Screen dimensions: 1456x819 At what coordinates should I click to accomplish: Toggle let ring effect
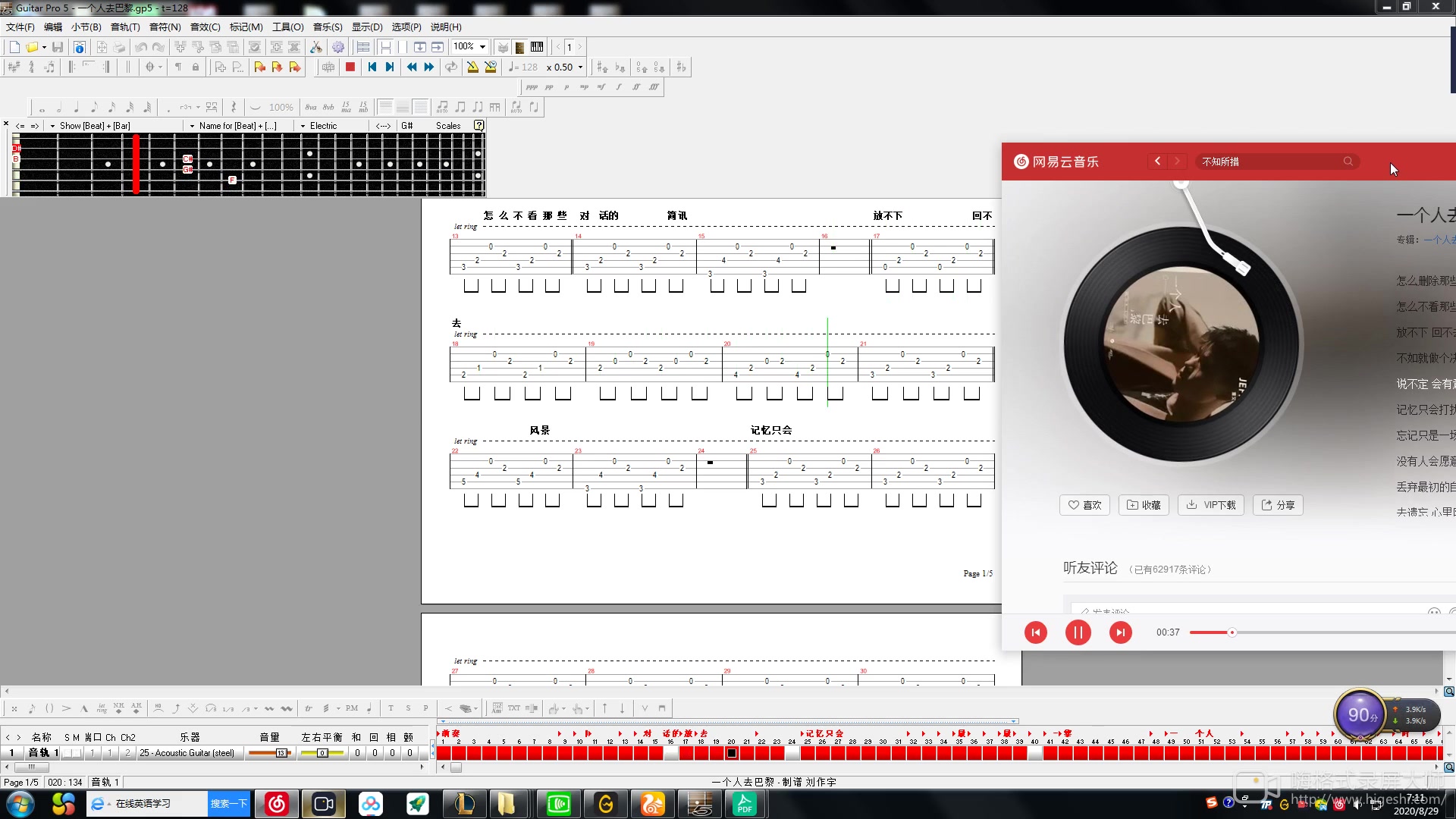(x=102, y=708)
